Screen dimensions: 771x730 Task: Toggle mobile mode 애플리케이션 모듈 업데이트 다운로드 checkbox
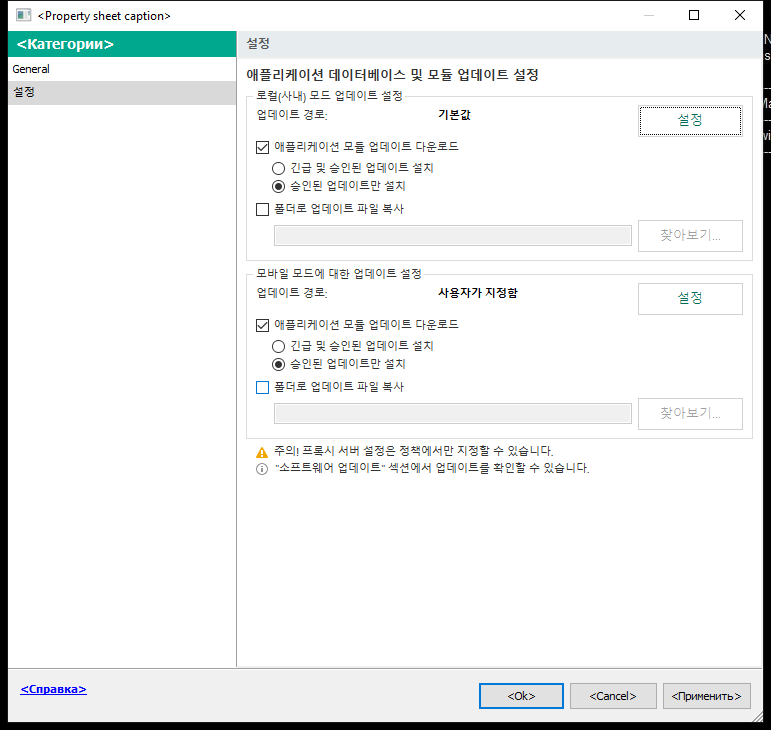click(263, 325)
